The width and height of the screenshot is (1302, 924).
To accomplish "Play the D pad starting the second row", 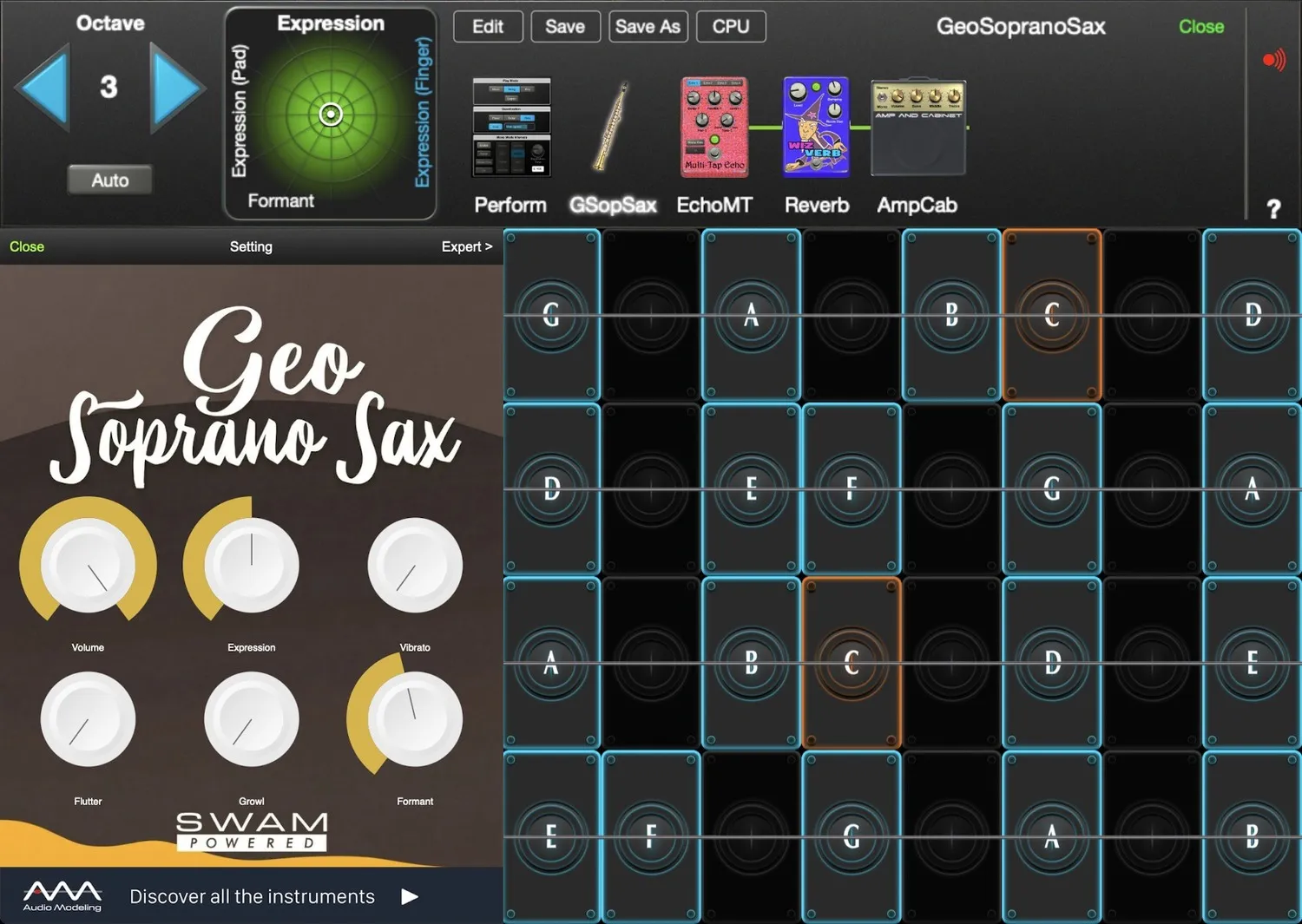I will tap(551, 489).
